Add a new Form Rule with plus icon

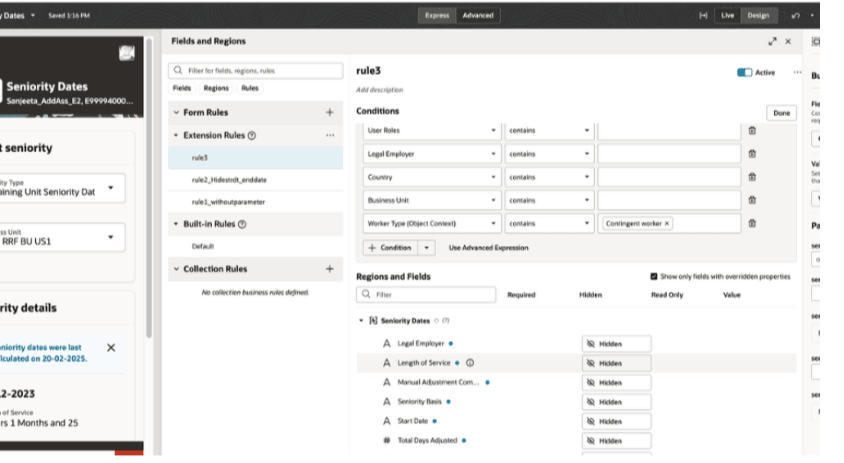pos(329,113)
